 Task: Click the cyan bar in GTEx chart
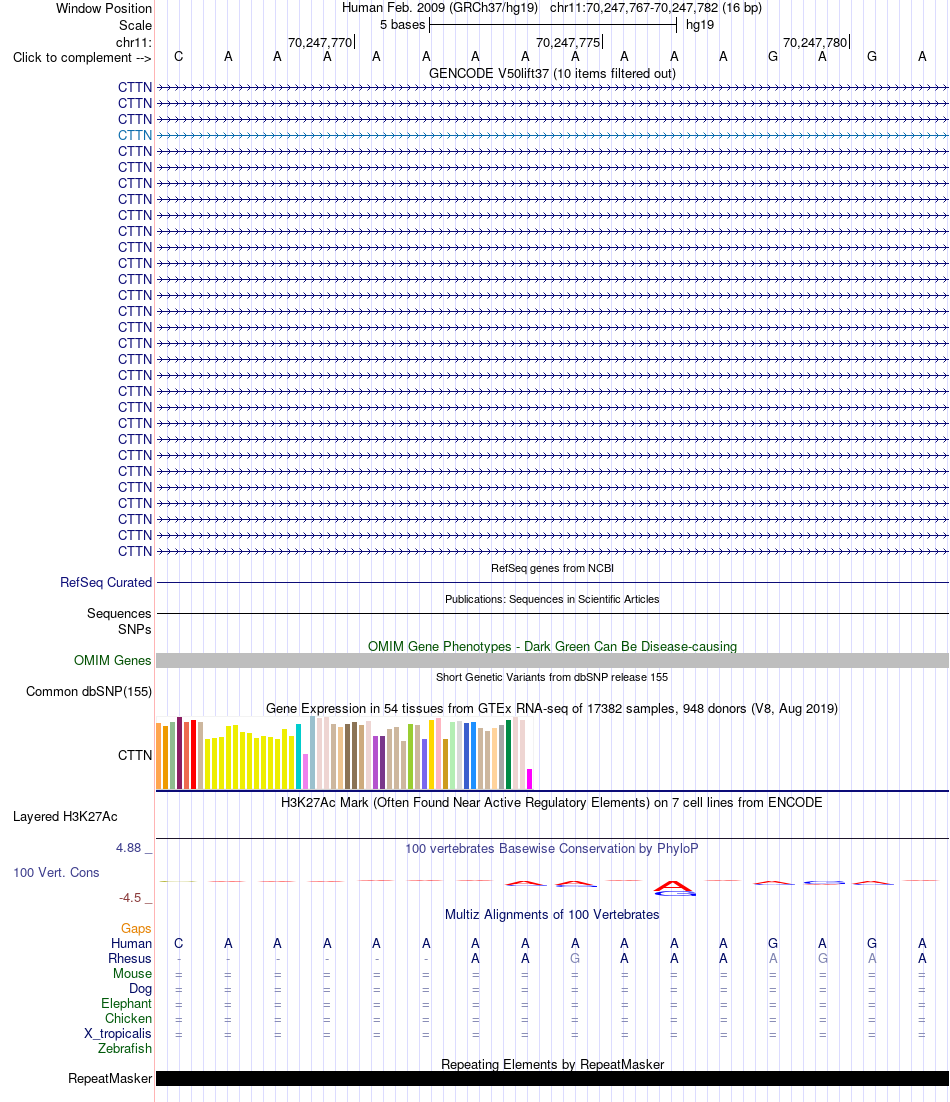click(299, 756)
